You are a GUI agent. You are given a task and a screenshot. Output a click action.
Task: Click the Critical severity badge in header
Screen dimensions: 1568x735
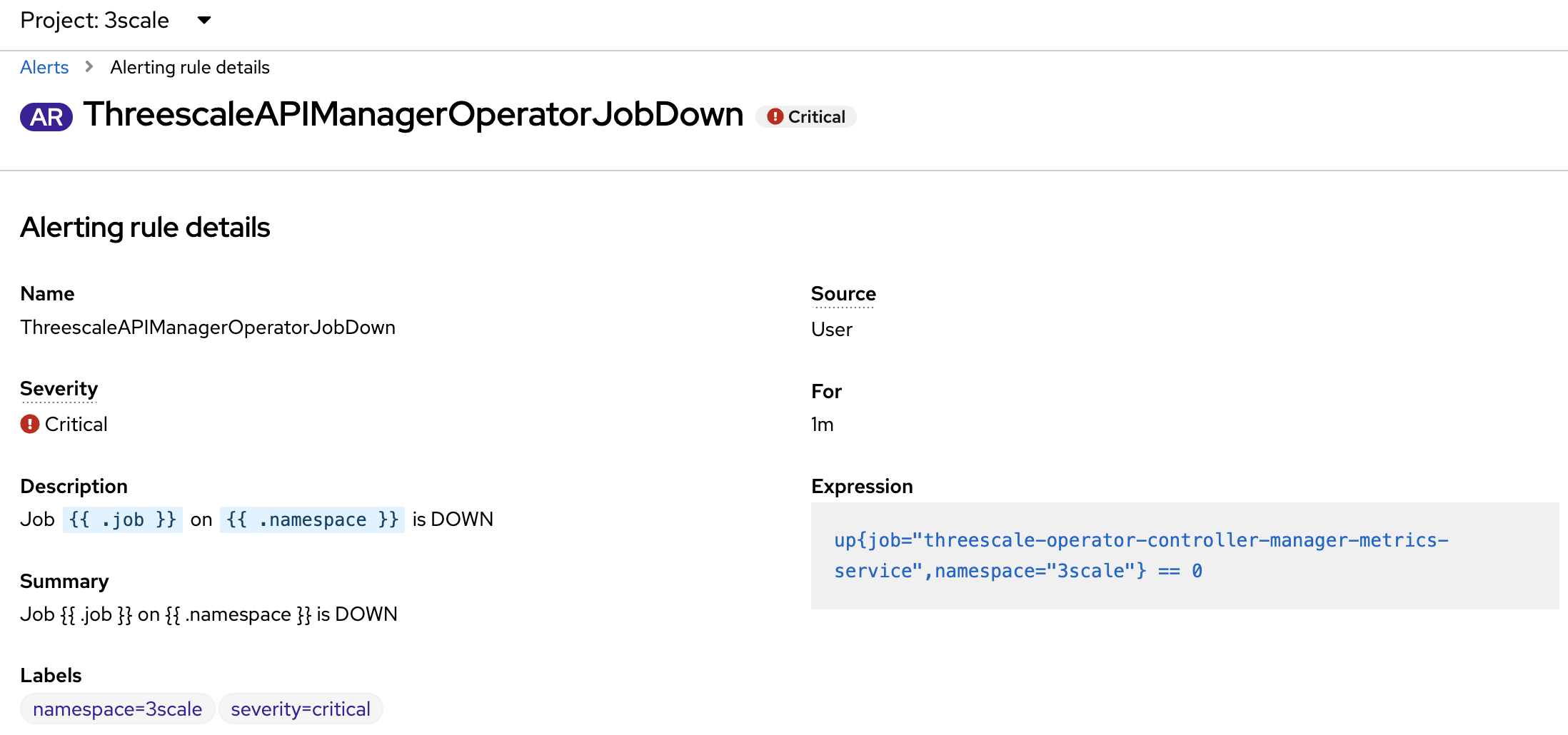(806, 117)
